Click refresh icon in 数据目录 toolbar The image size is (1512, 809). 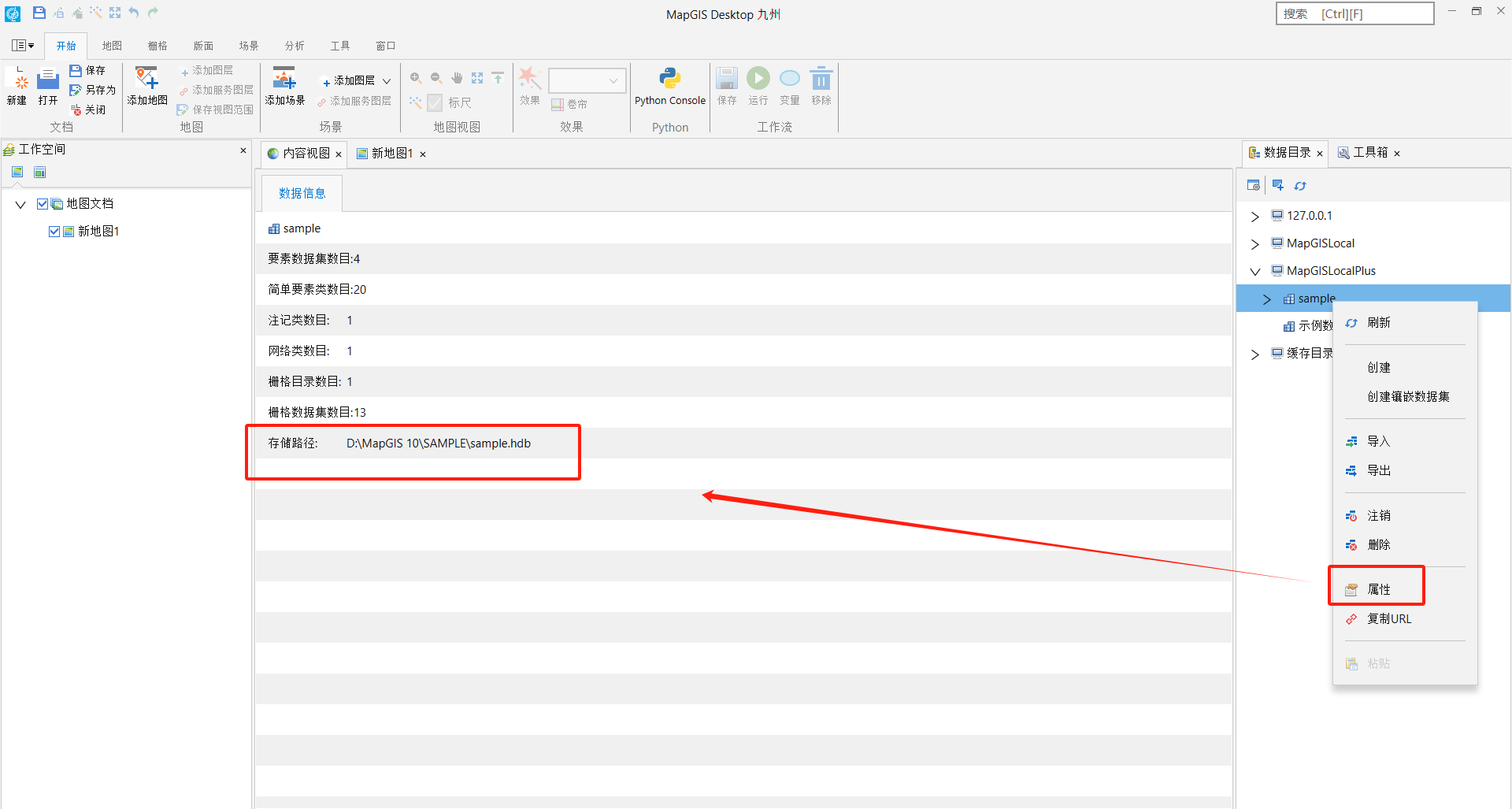[1300, 186]
